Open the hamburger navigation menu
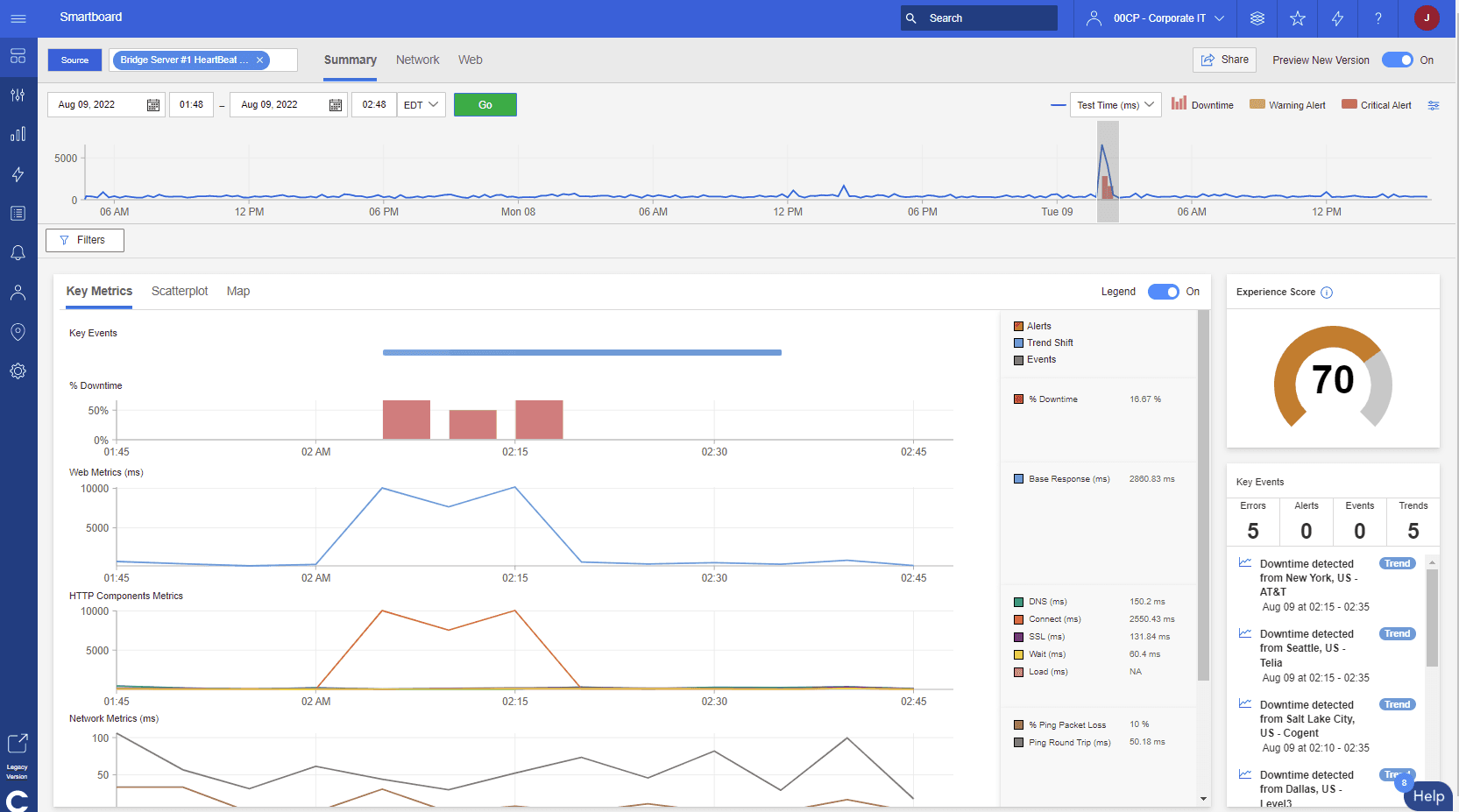Image resolution: width=1459 pixels, height=812 pixels. pos(18,18)
